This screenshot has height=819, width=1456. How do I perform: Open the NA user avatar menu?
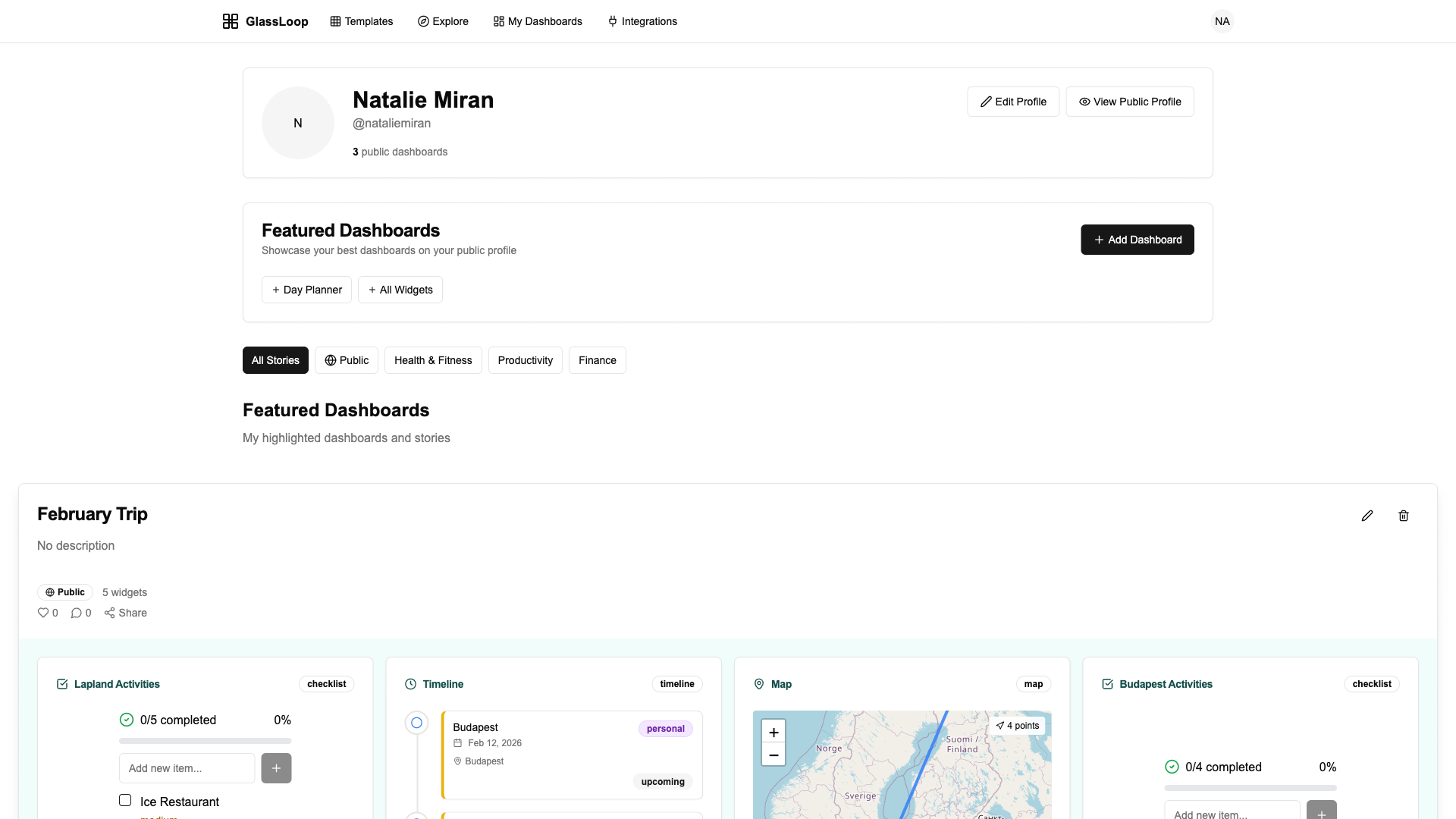(1222, 21)
